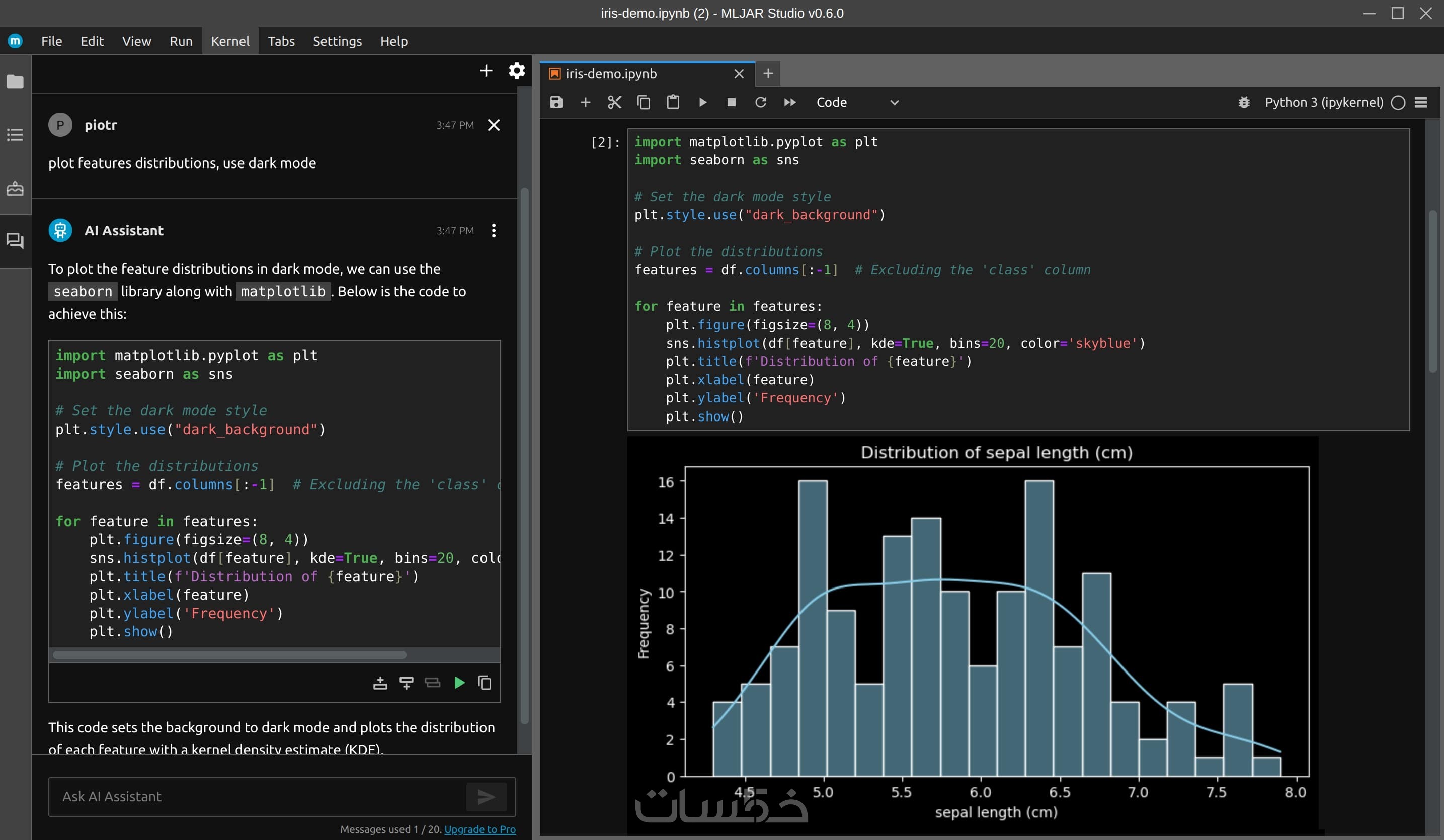Open the file browser sidebar icon

click(x=15, y=81)
